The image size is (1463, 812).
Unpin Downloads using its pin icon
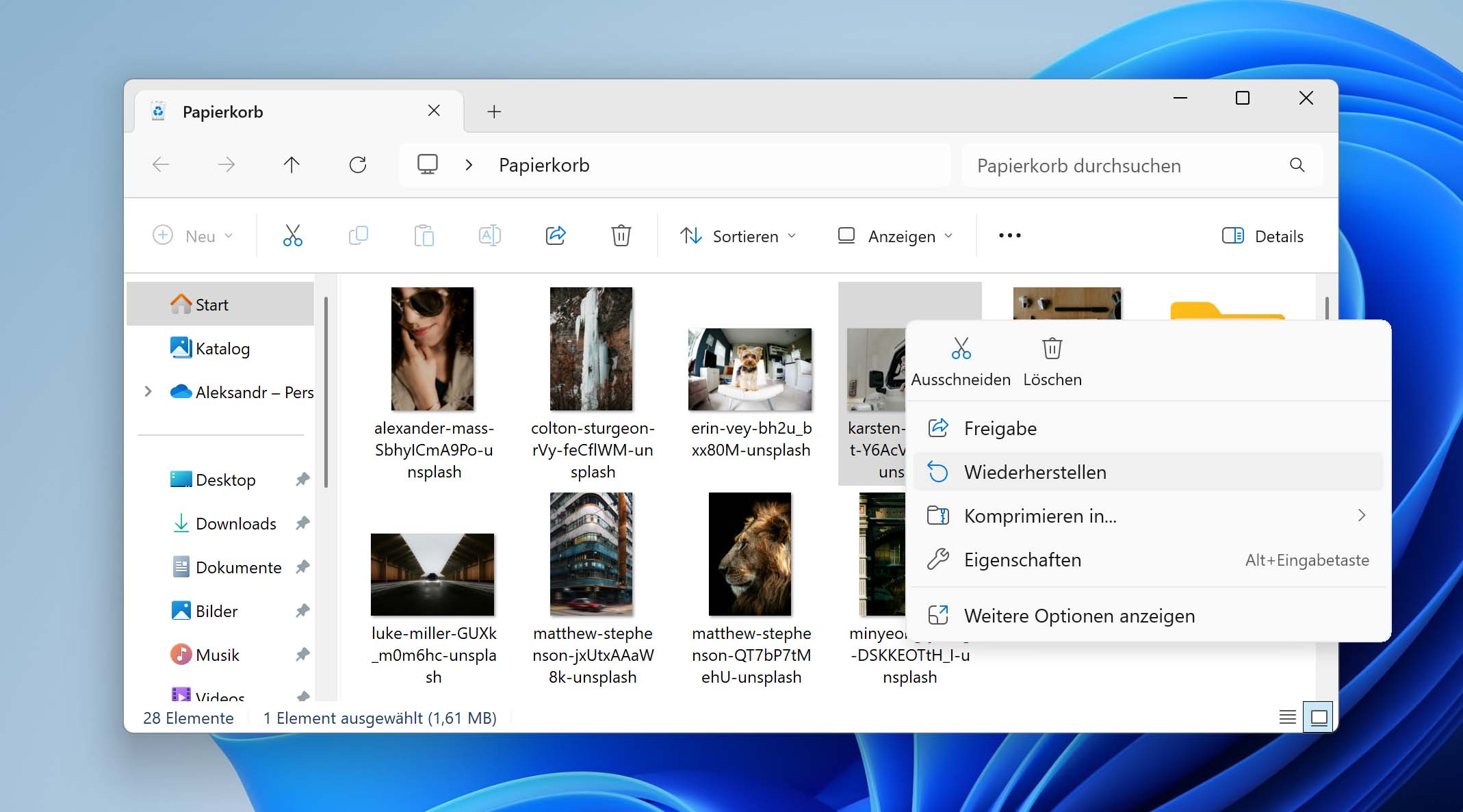(302, 523)
